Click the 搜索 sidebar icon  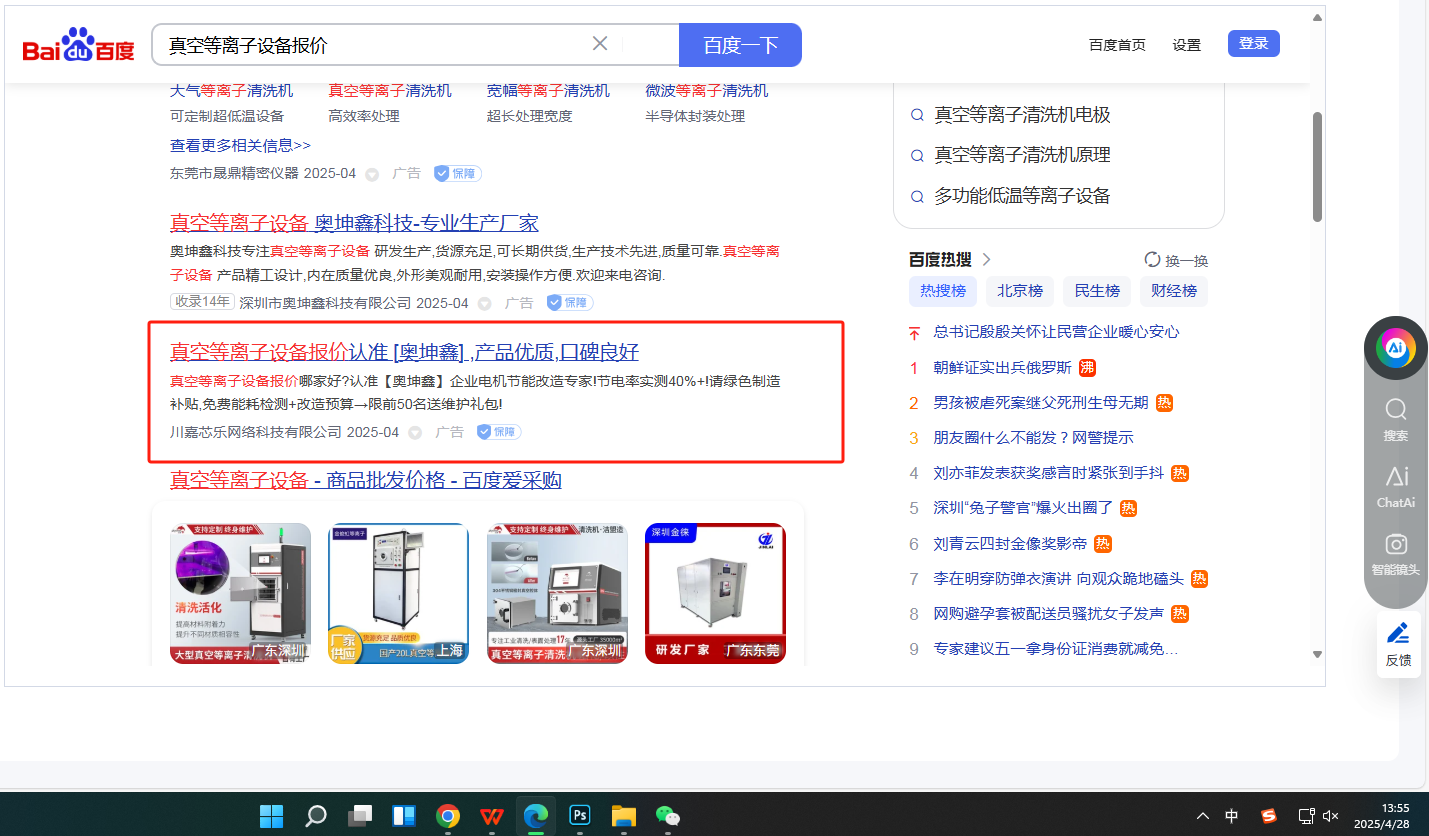click(1396, 420)
